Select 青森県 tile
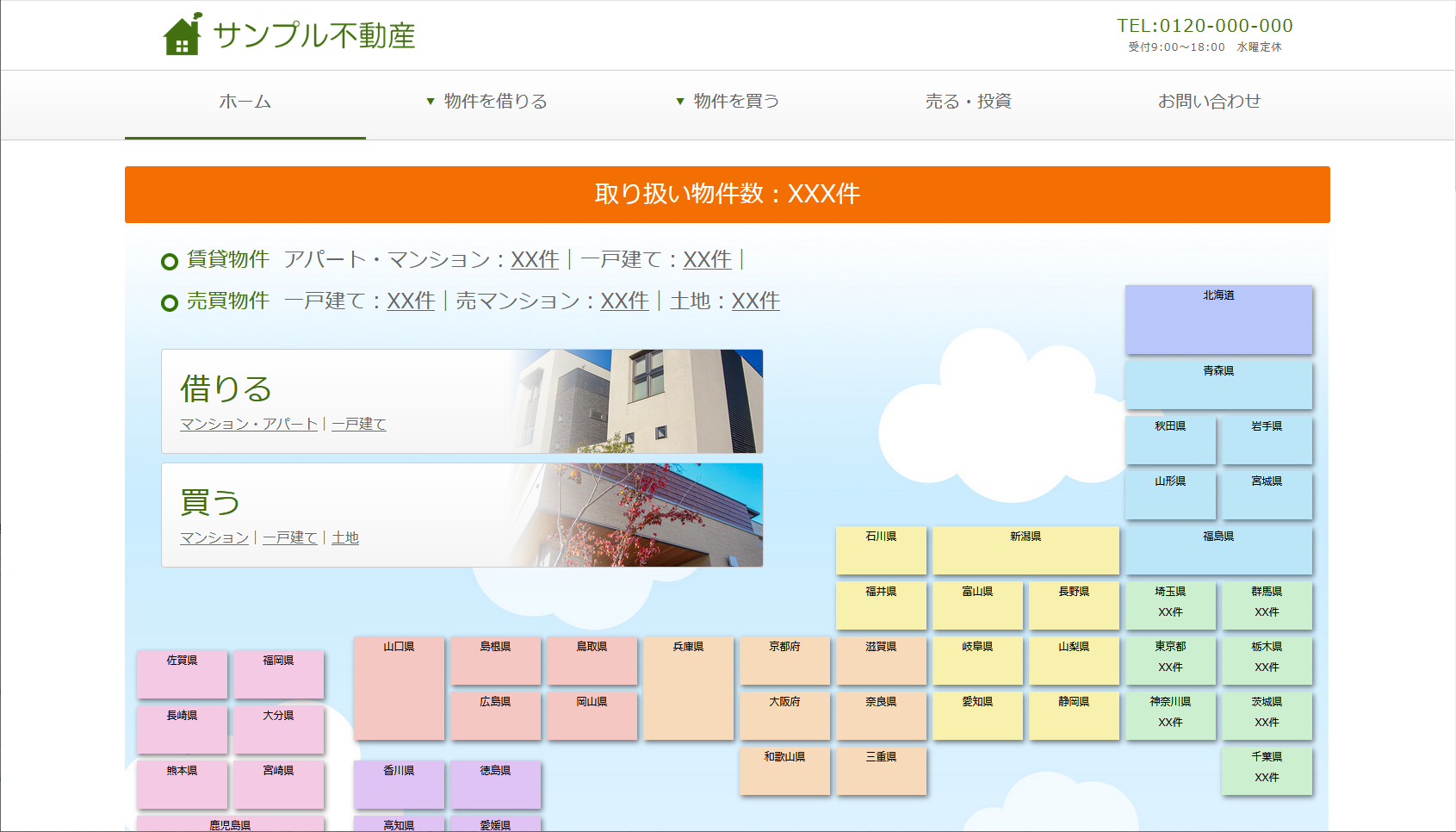The width and height of the screenshot is (1456, 832). point(1218,385)
